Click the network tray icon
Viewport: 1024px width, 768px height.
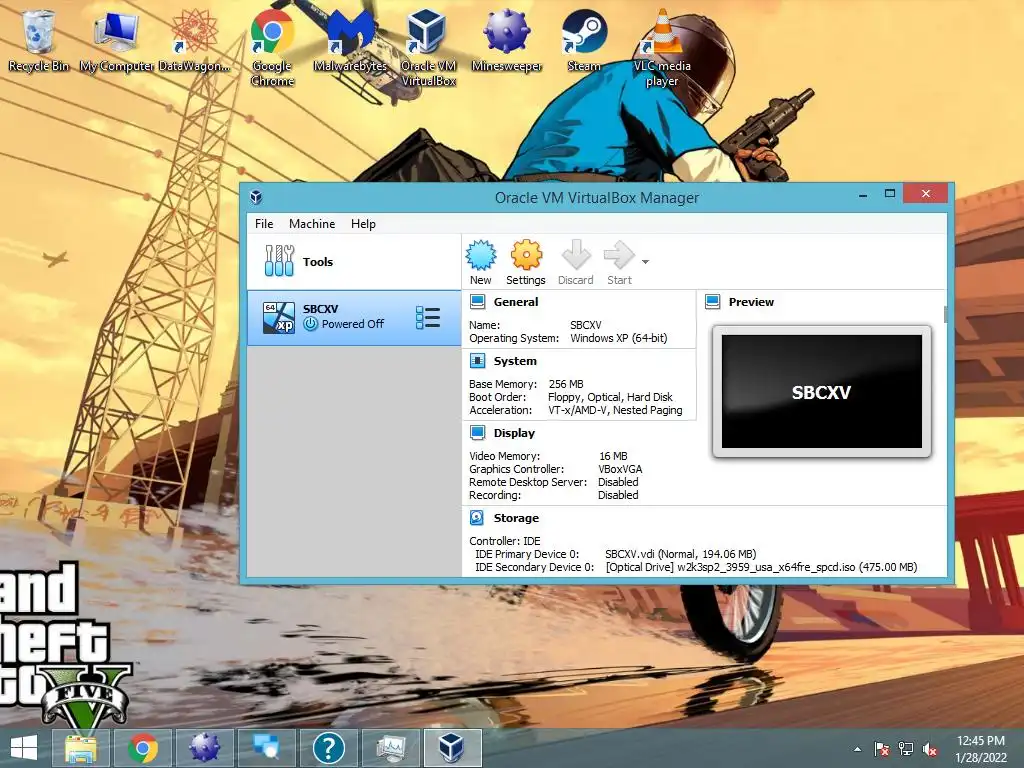coord(906,749)
